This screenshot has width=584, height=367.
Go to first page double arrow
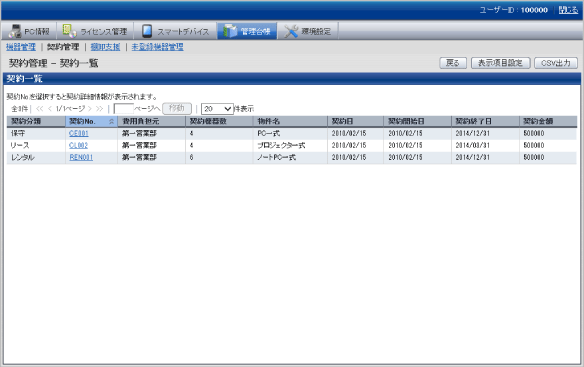[x=39, y=109]
